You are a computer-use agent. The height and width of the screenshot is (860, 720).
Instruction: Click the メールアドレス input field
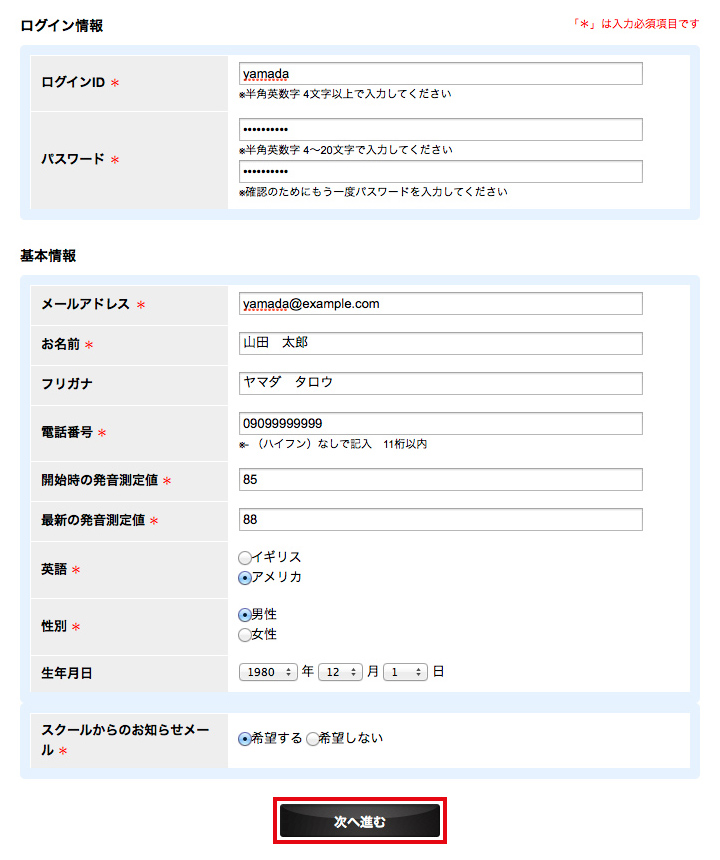440,304
